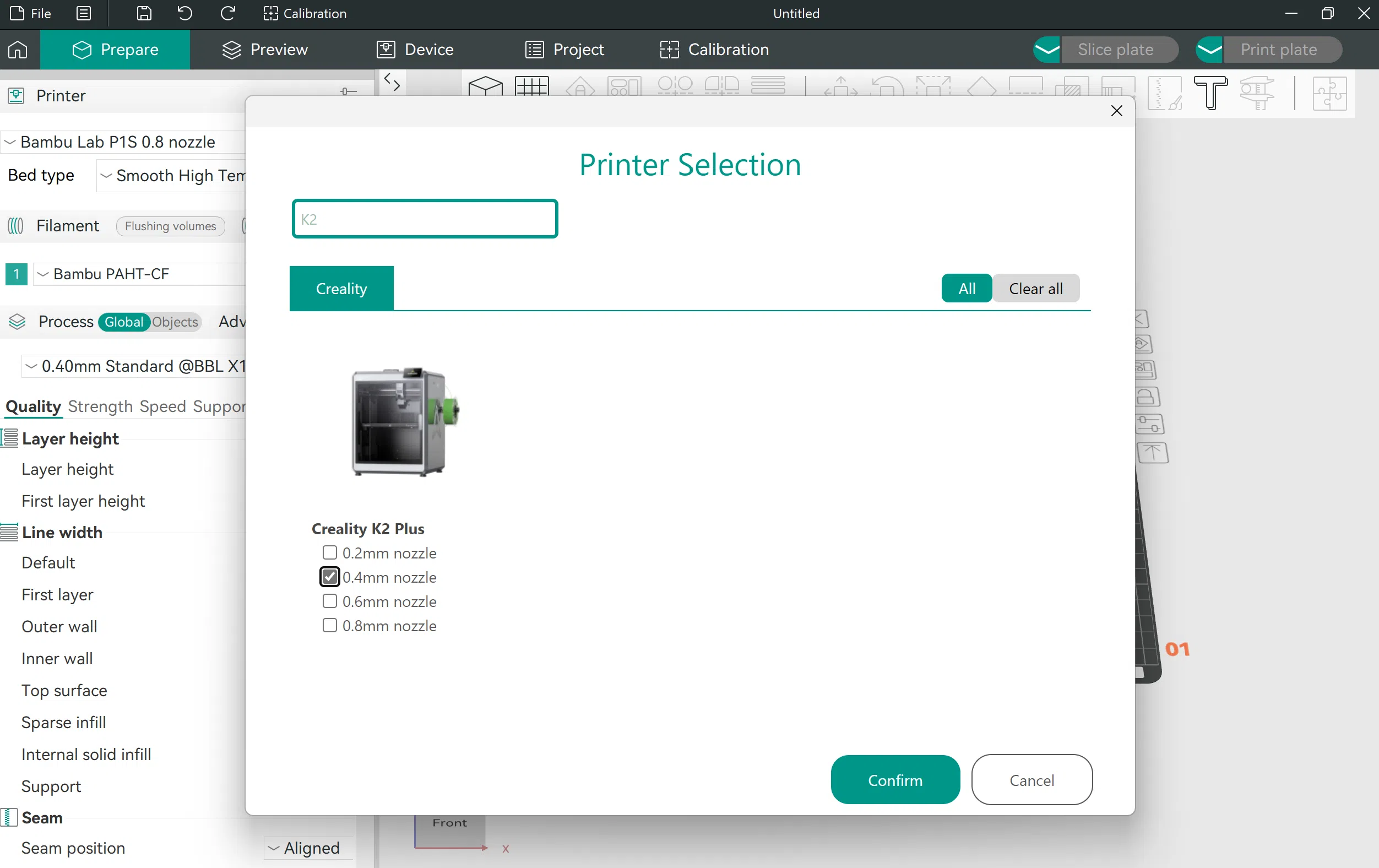The image size is (1379, 868).
Task: Switch to the Preview tab
Action: point(264,50)
